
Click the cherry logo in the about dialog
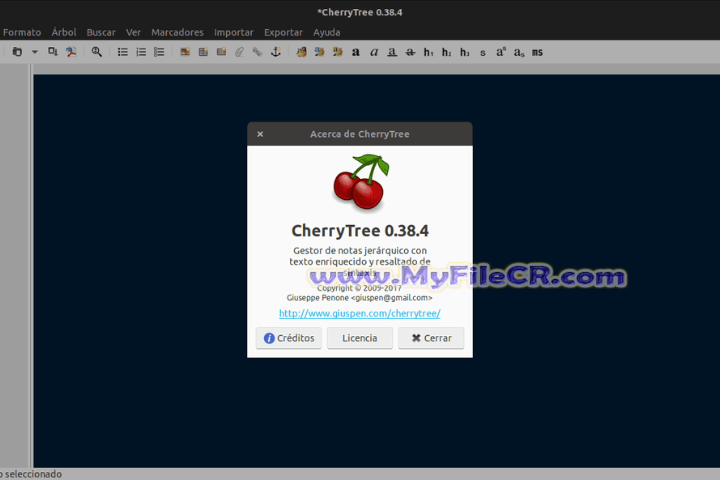(x=361, y=182)
